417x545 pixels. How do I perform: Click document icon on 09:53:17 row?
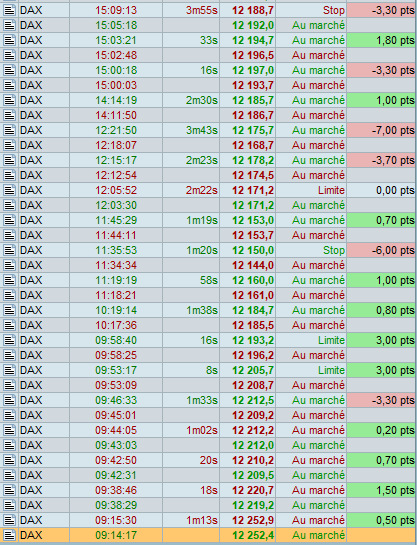click(9, 370)
